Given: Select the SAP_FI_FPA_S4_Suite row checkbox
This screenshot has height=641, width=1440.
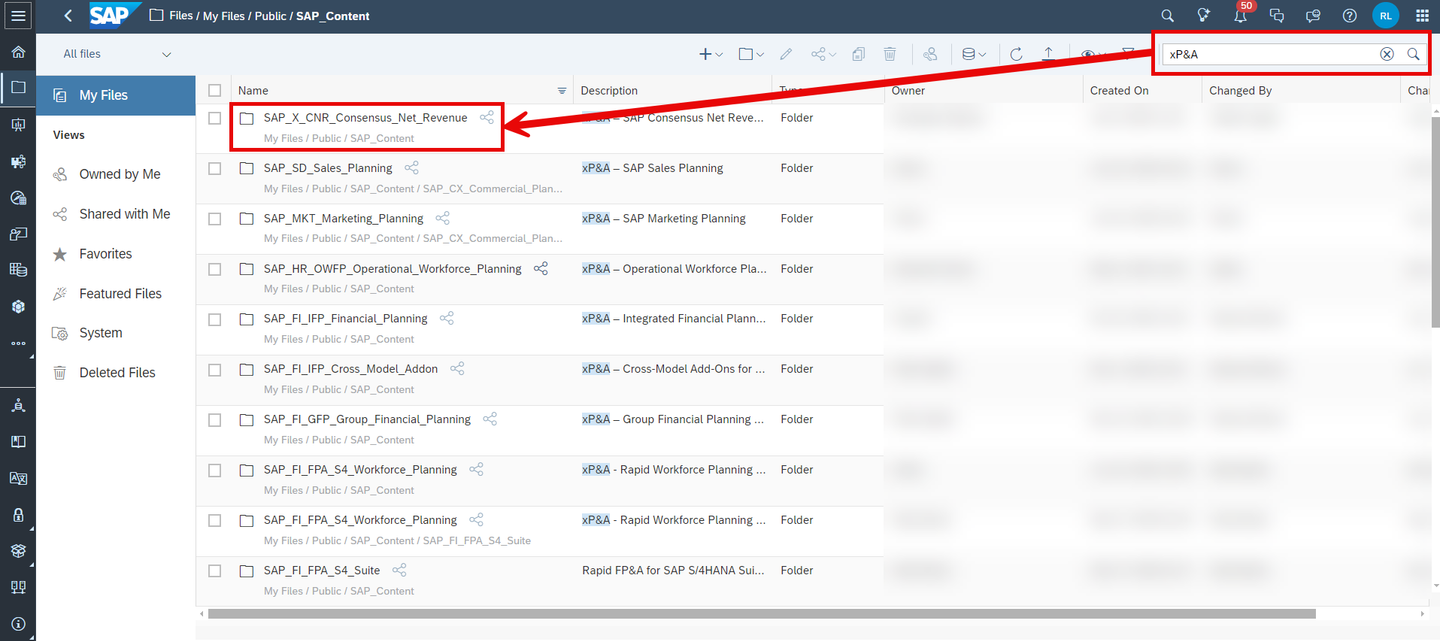Looking at the screenshot, I should (x=214, y=570).
